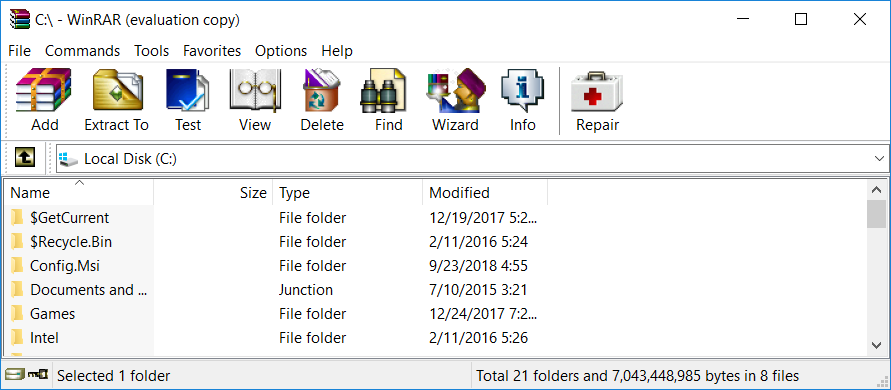891x390 pixels.
Task: Click the key password icon in status bar
Action: point(37,375)
